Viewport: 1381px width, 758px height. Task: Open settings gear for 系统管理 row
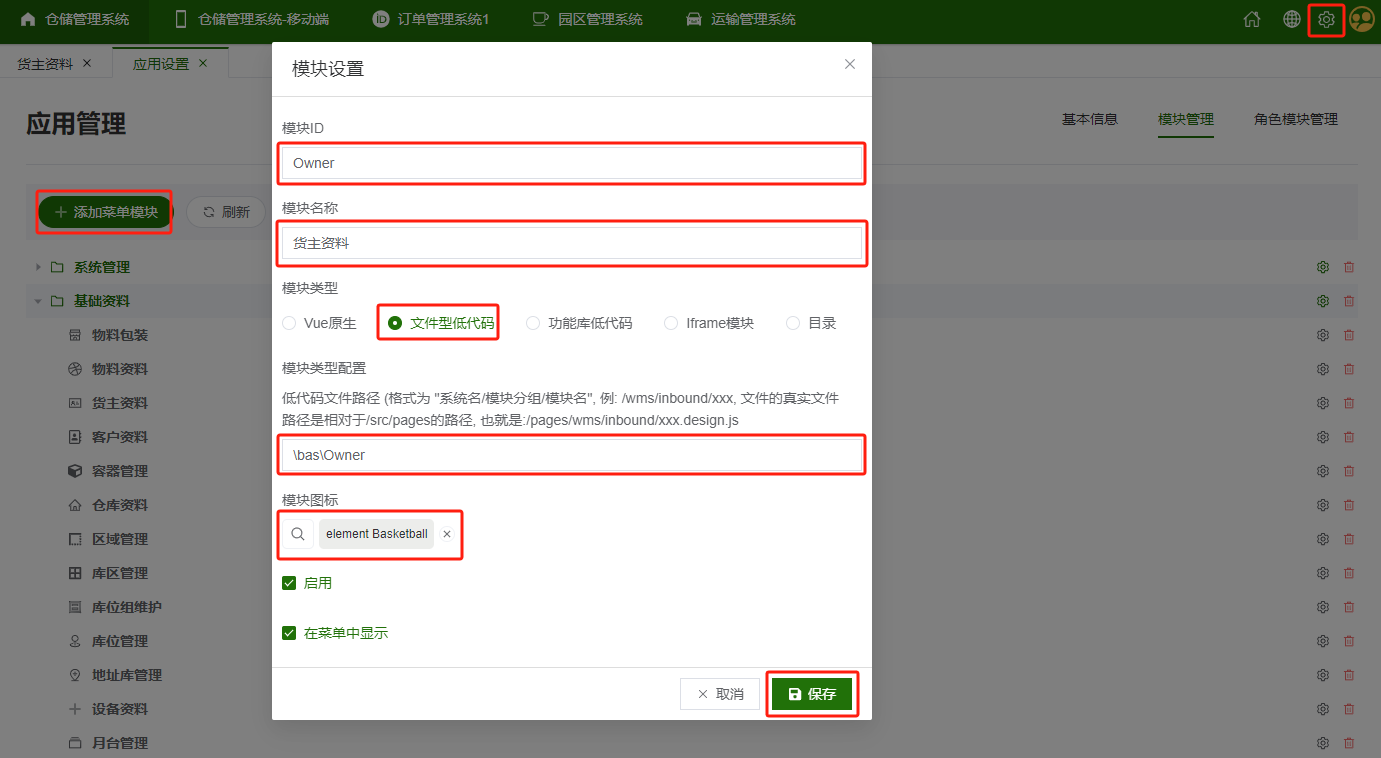tap(1323, 267)
